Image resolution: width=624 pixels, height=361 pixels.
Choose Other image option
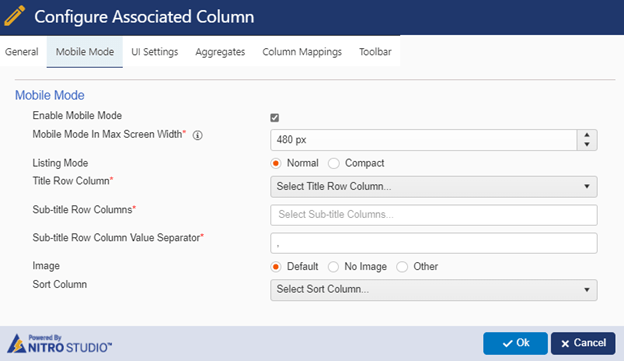(x=402, y=267)
